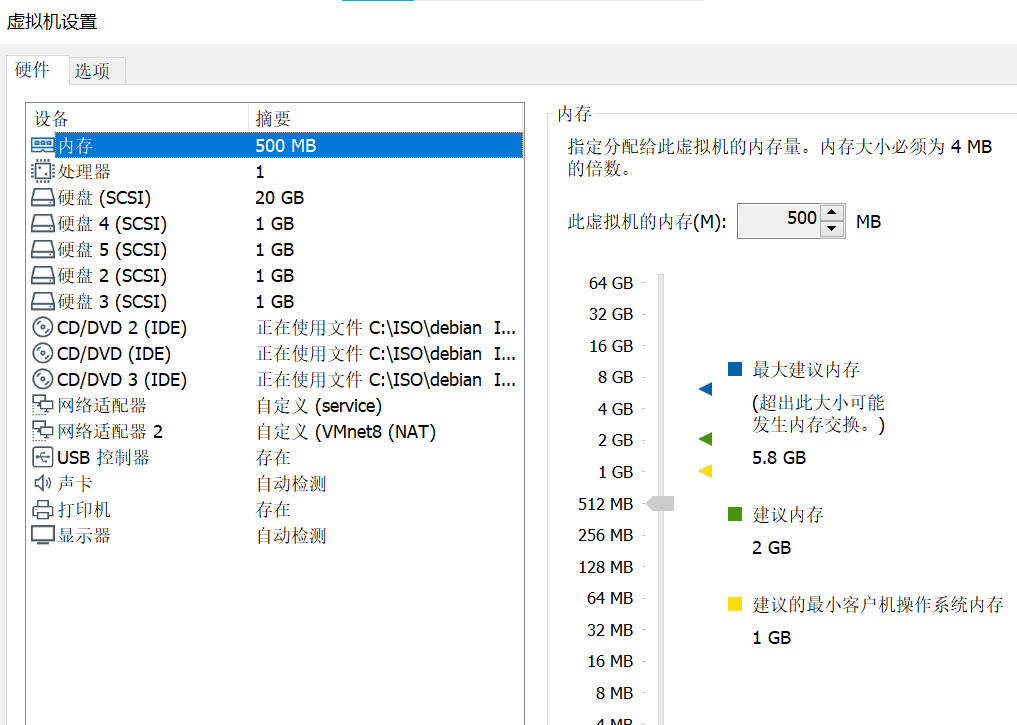Select the display monitor icon

point(43,535)
